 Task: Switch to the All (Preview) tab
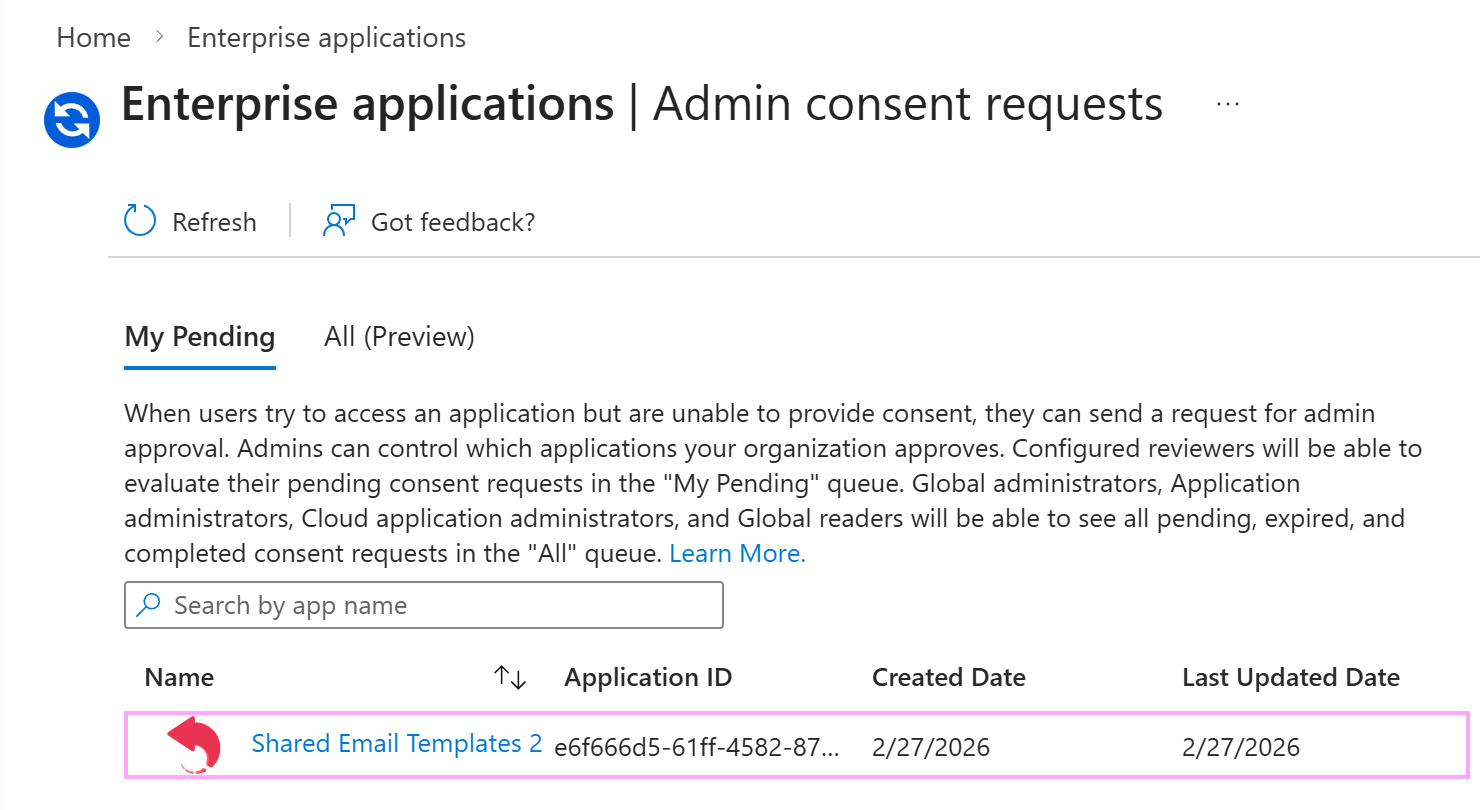click(x=398, y=337)
